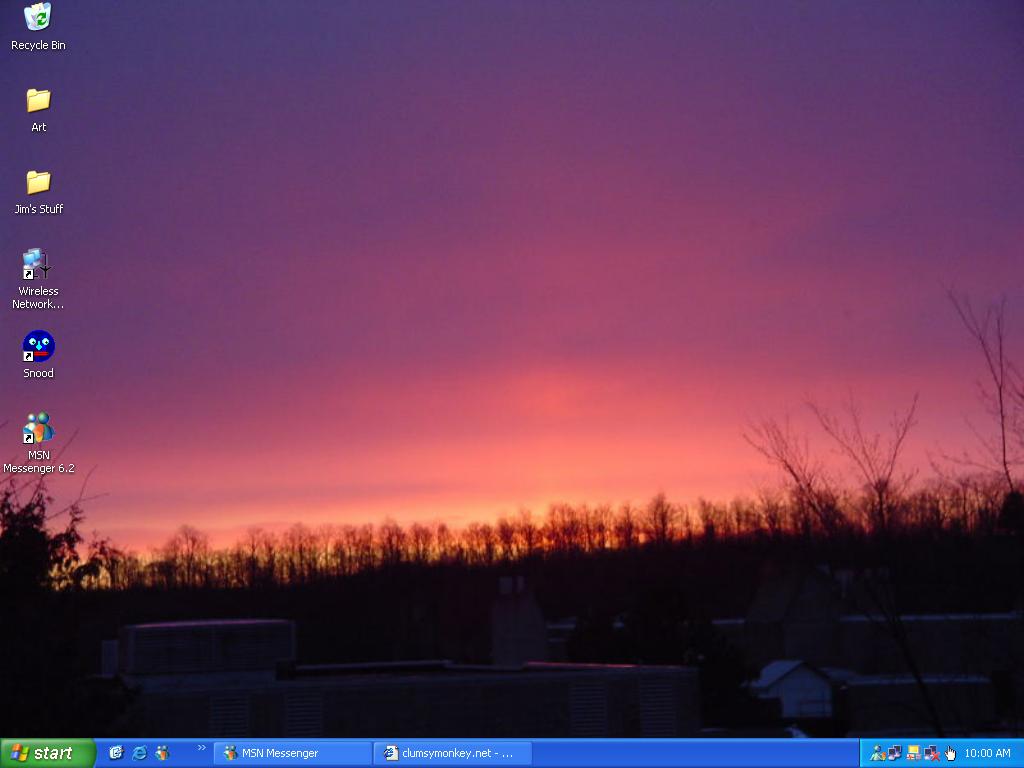Screen dimensions: 1024x768
Task: Launch Internet Explorer from Quick Launch
Action: click(x=139, y=753)
